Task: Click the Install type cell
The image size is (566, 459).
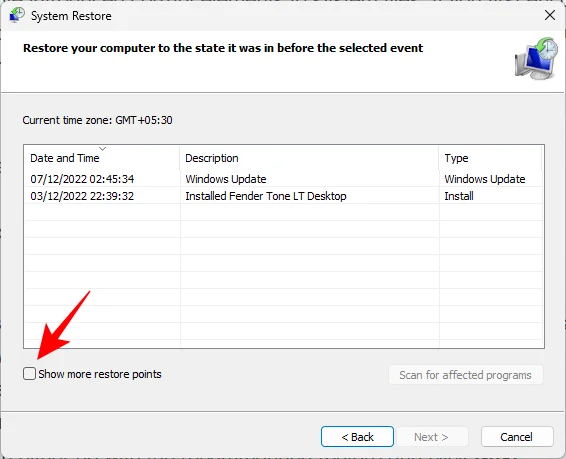Action: coord(459,196)
